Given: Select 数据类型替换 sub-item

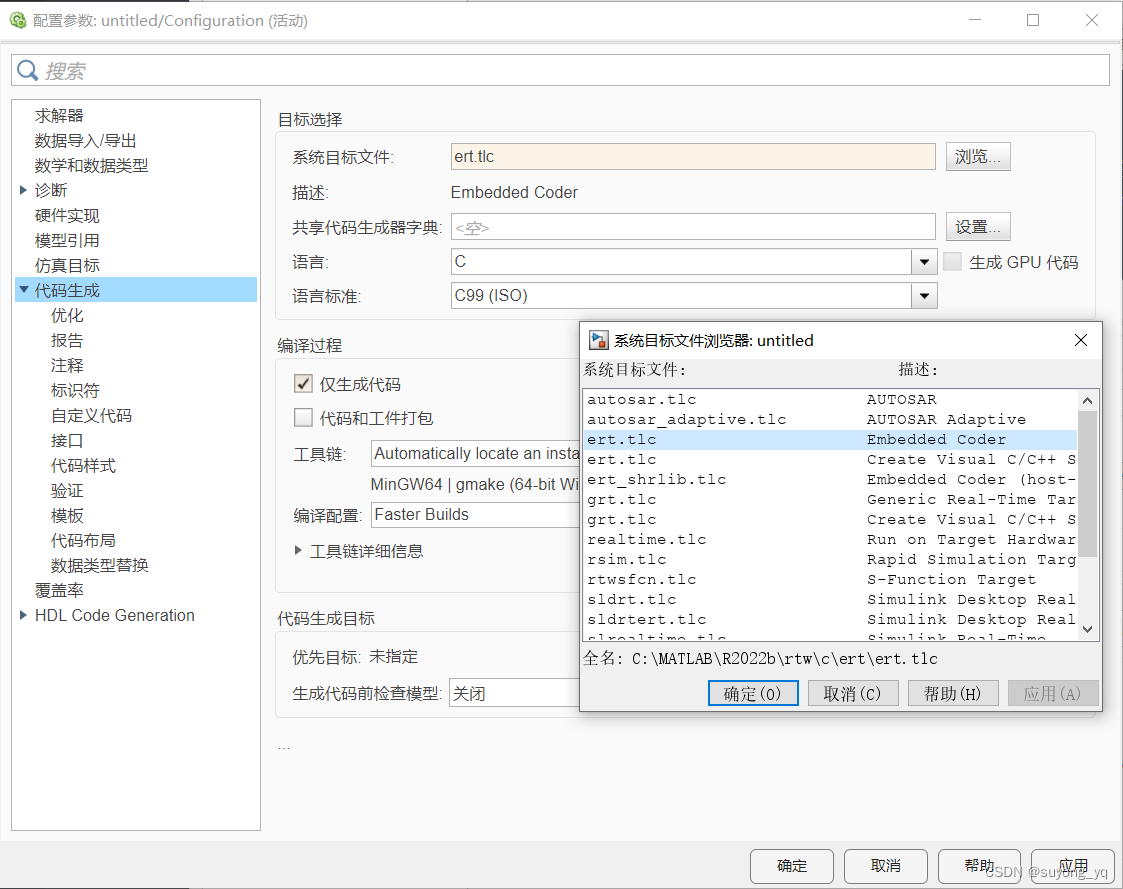Looking at the screenshot, I should 100,565.
